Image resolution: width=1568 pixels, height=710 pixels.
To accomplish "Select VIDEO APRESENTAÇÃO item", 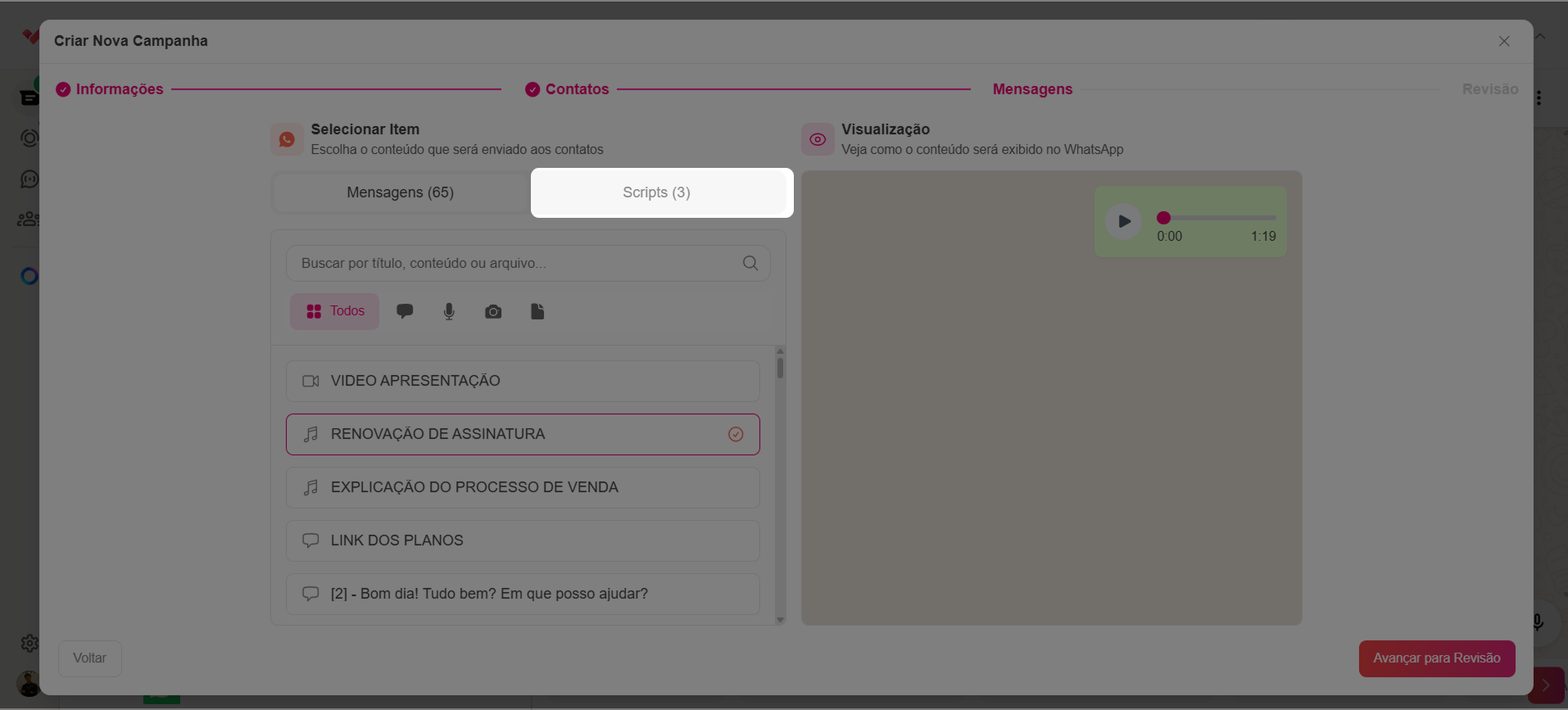I will click(523, 381).
